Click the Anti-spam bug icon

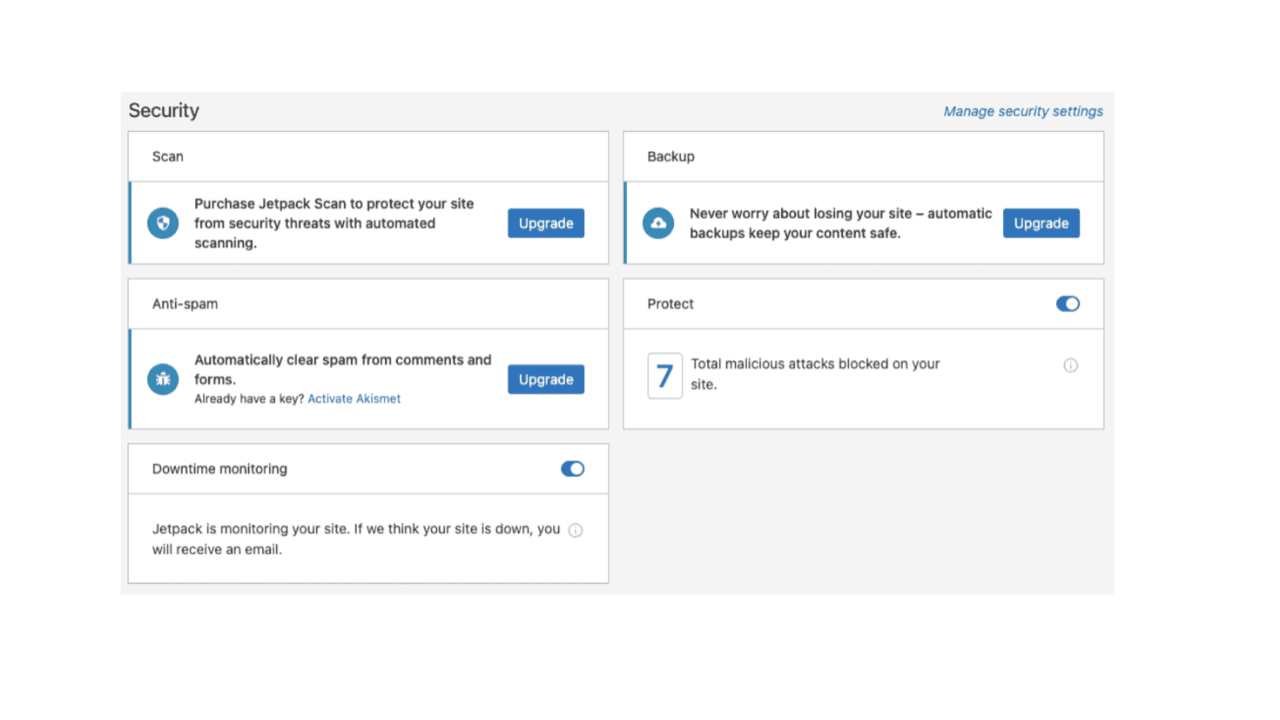pyautogui.click(x=163, y=379)
